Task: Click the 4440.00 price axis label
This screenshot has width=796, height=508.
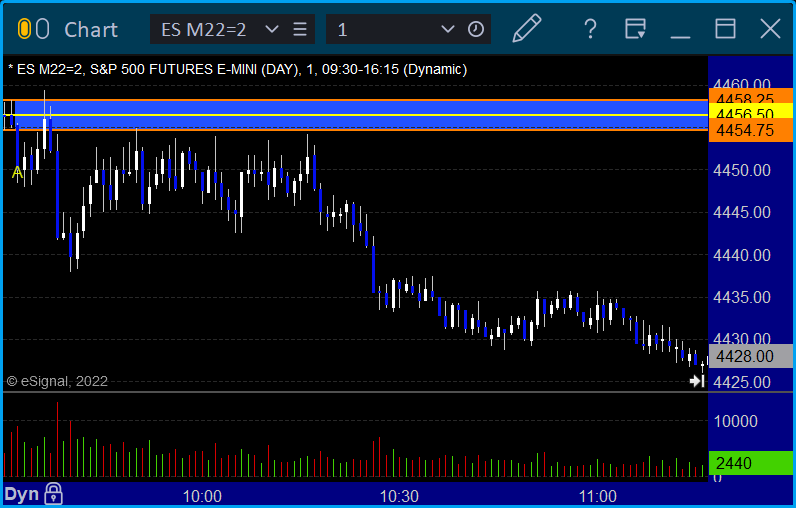Action: tap(742, 255)
